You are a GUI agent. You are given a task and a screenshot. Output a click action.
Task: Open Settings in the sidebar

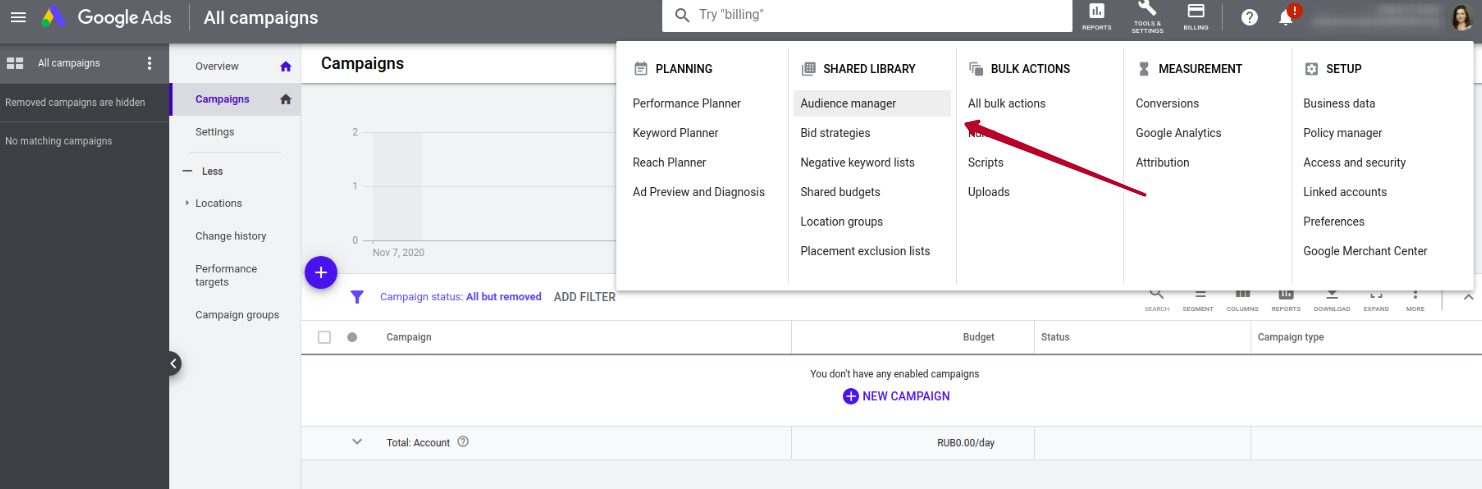tap(215, 132)
